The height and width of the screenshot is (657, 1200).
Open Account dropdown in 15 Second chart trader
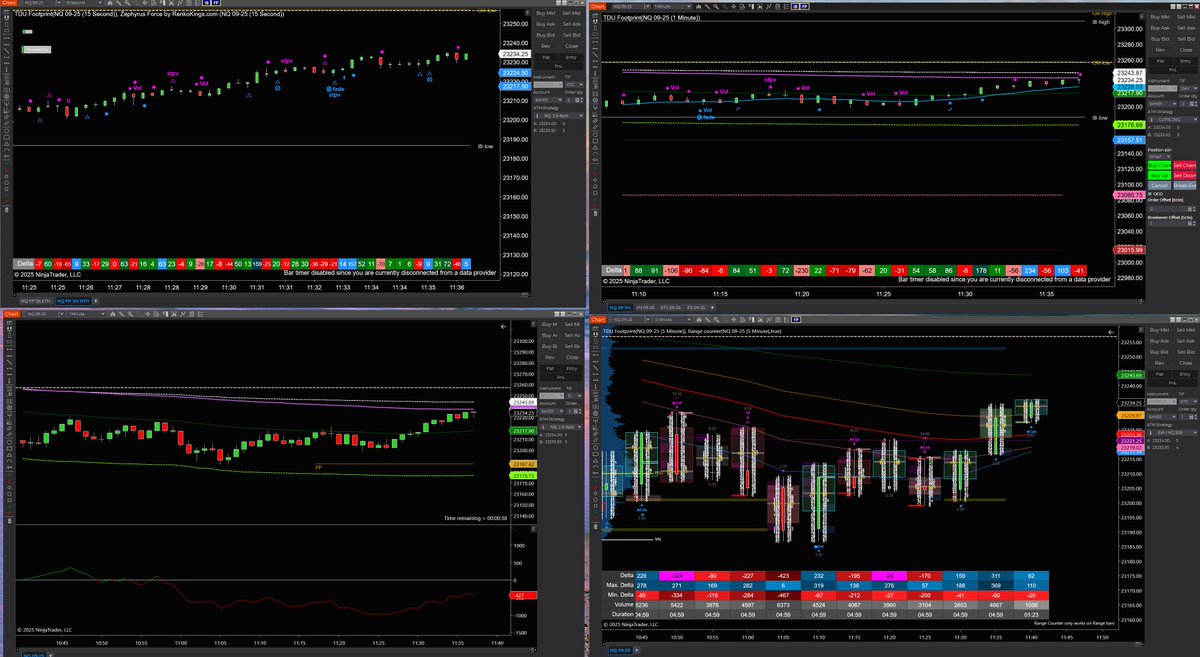coord(548,100)
